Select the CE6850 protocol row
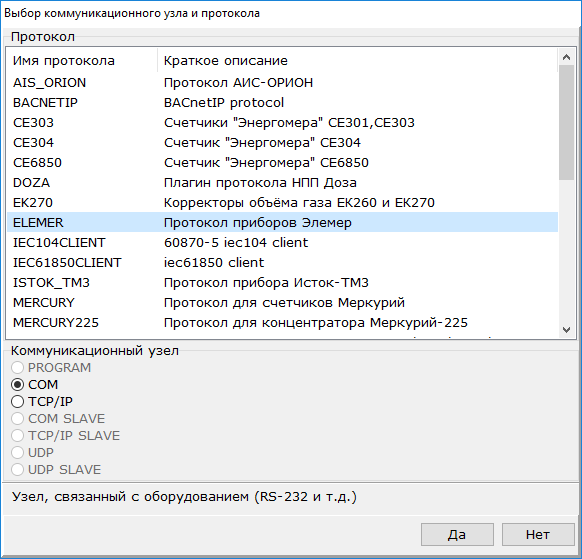The height and width of the screenshot is (559, 582). (x=282, y=163)
